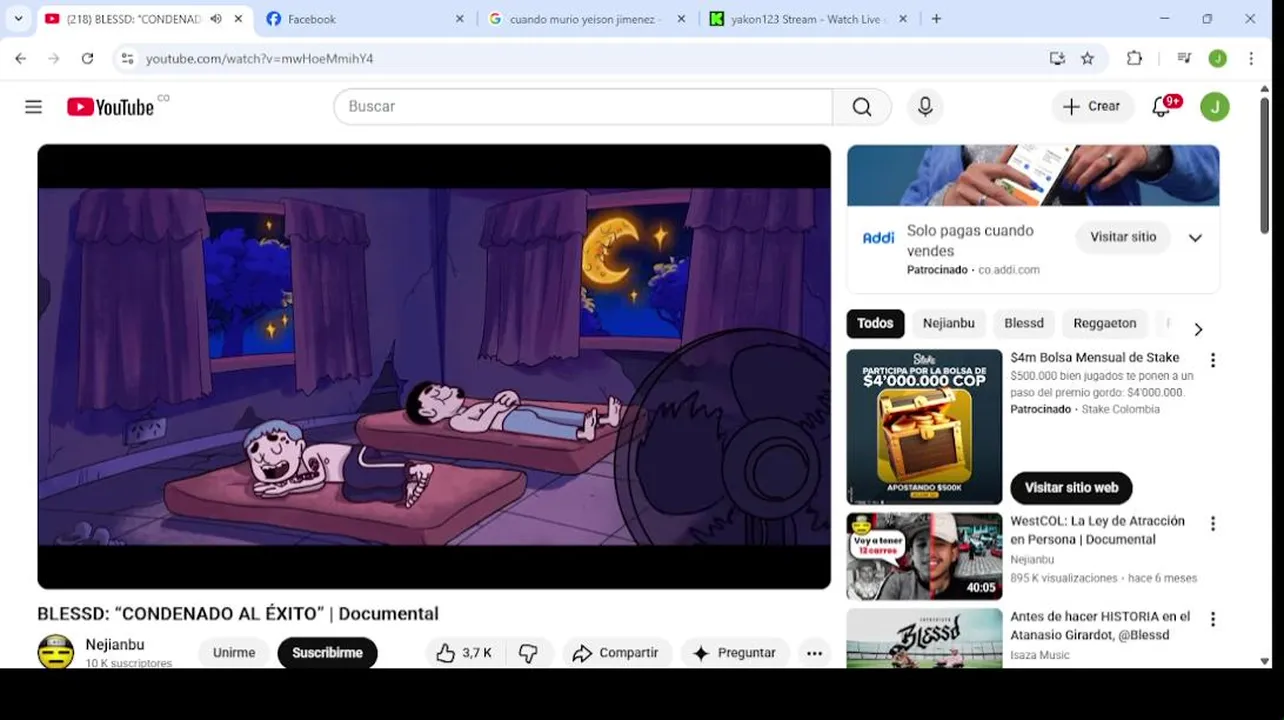Screen dimensions: 1284x720
Task: Click the install/cast icon in address bar
Action: click(1057, 59)
